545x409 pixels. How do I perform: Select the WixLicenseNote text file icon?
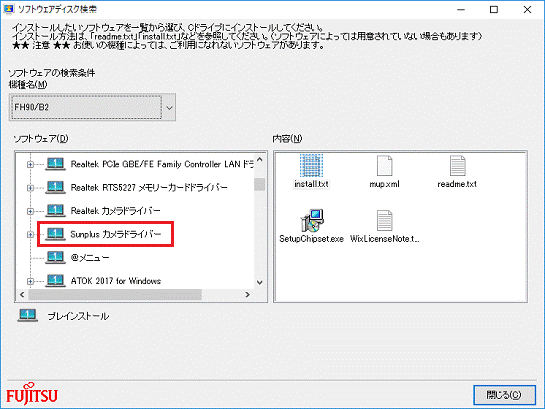384,220
